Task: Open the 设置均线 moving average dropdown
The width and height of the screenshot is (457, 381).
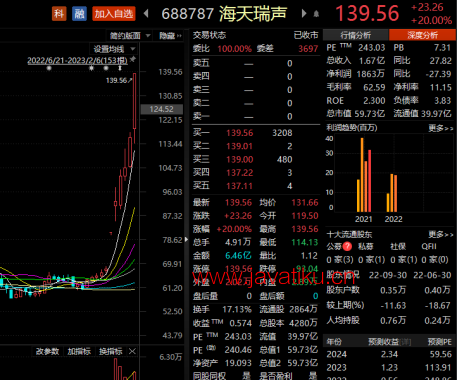Action: coord(113,49)
